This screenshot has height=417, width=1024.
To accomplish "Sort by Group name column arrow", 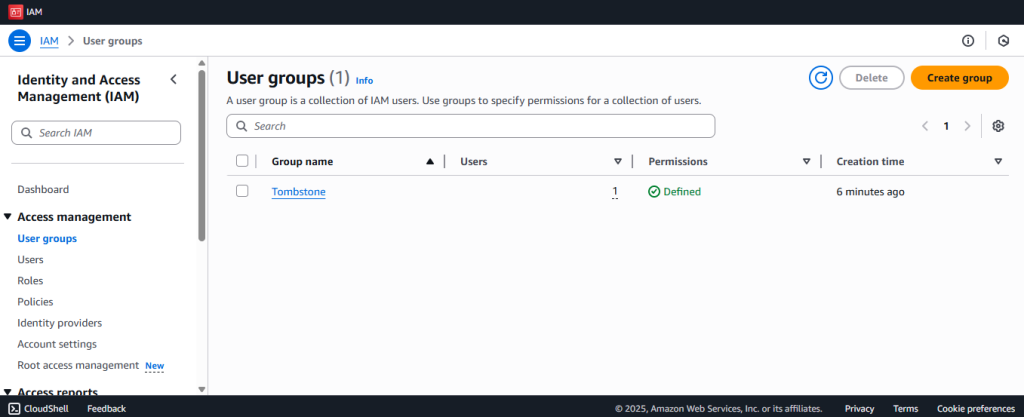I will (x=430, y=161).
